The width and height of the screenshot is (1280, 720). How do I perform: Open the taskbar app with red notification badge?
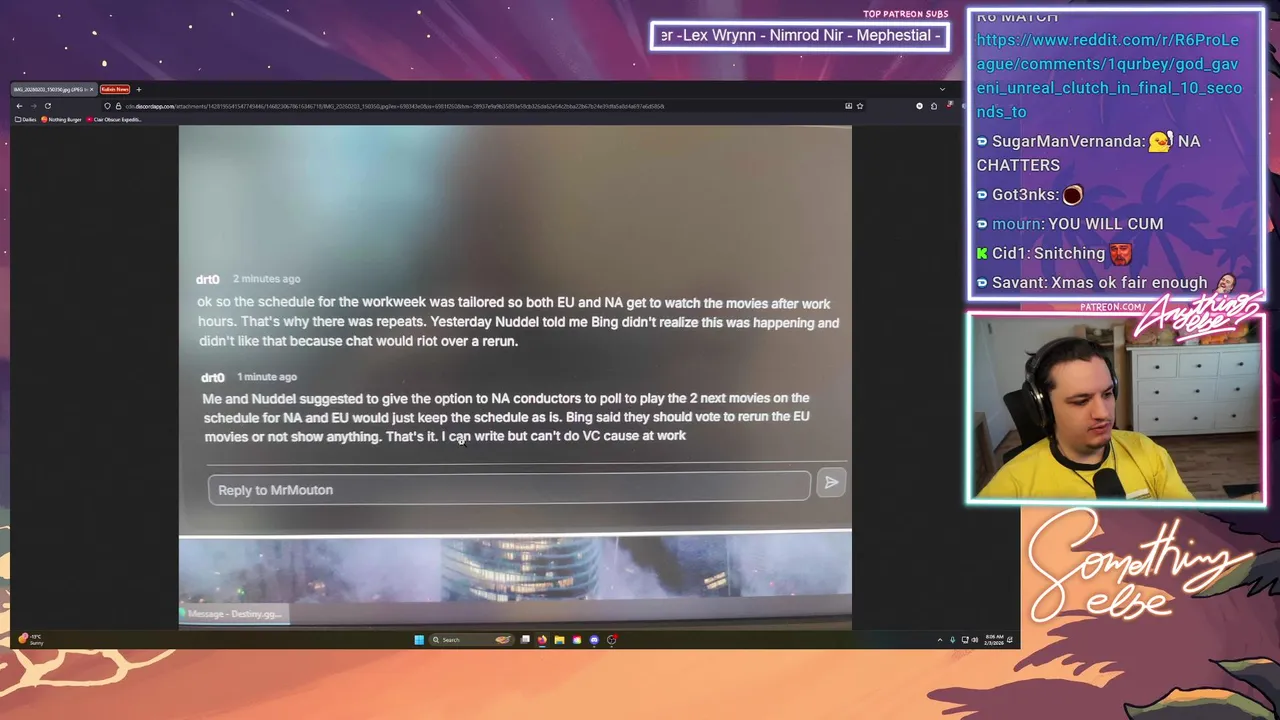tap(612, 640)
